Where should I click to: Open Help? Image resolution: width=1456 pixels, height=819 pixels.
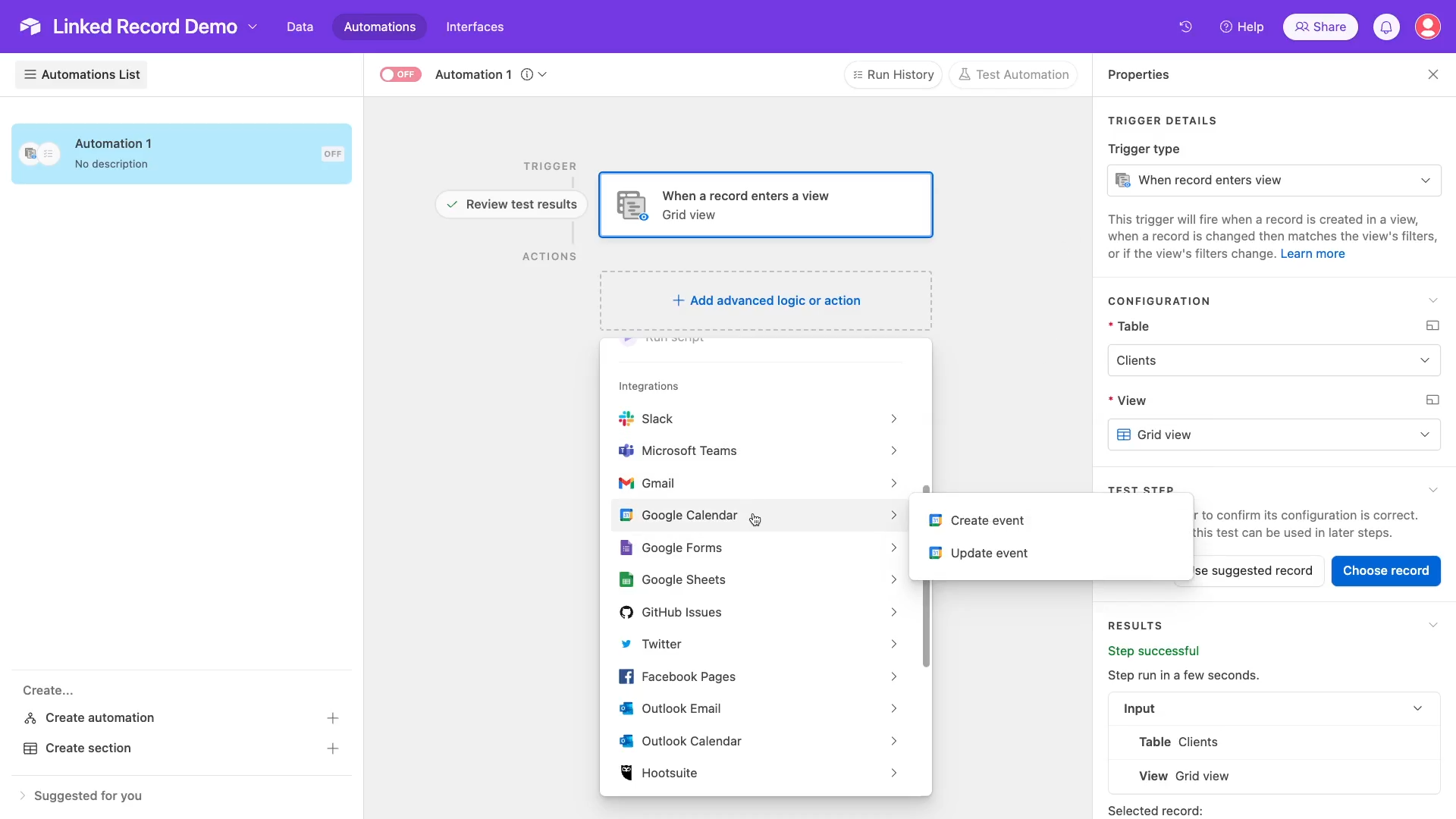click(1241, 27)
